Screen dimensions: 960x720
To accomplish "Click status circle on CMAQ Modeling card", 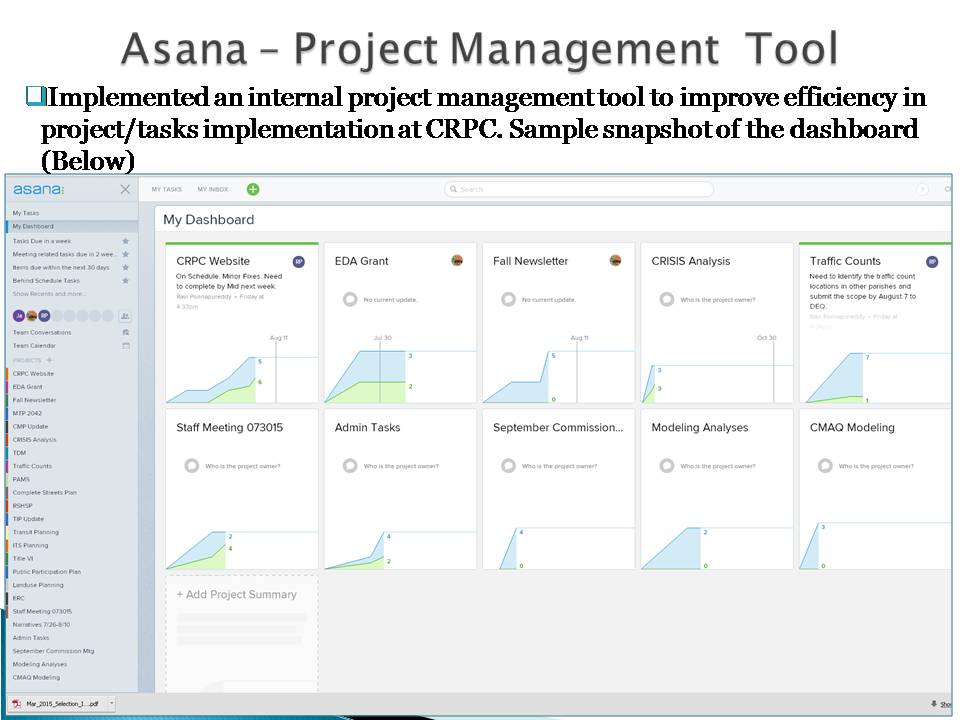I will 825,466.
